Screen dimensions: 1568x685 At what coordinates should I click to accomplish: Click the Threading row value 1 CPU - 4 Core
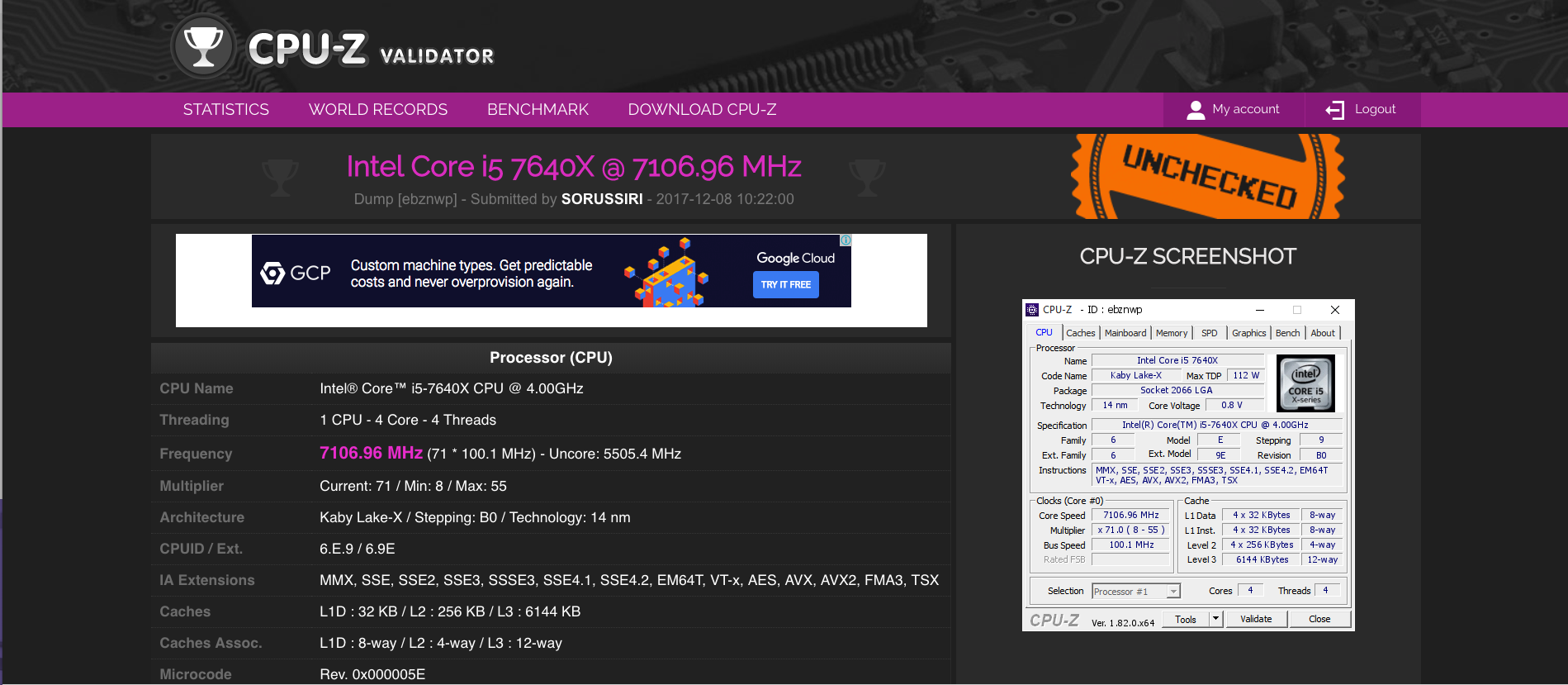pos(408,420)
